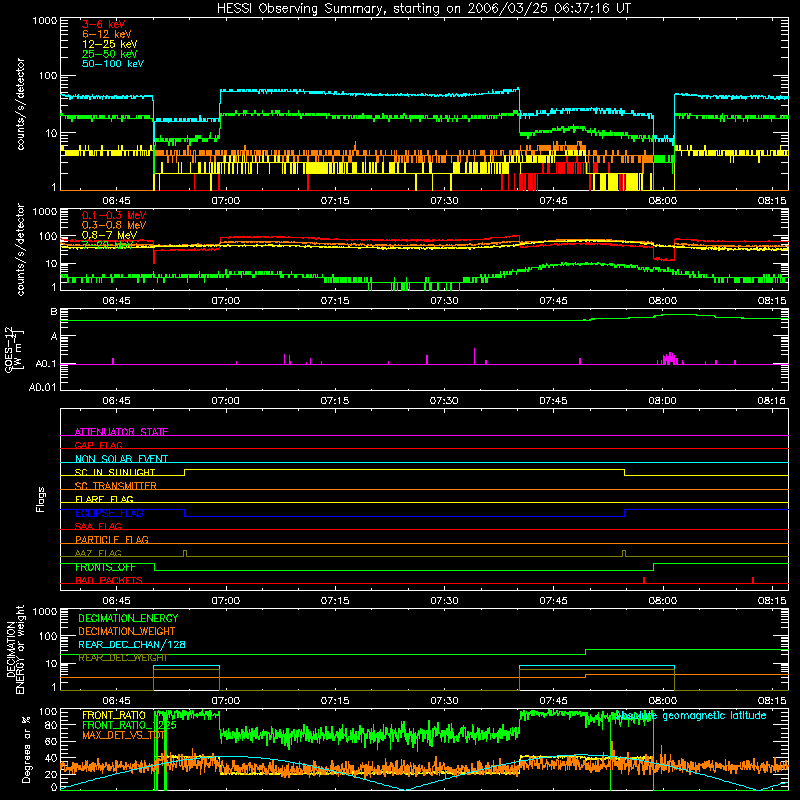Screen dimensions: 800x800
Task: Select the 6-12 keV legend label
Action: (x=107, y=34)
